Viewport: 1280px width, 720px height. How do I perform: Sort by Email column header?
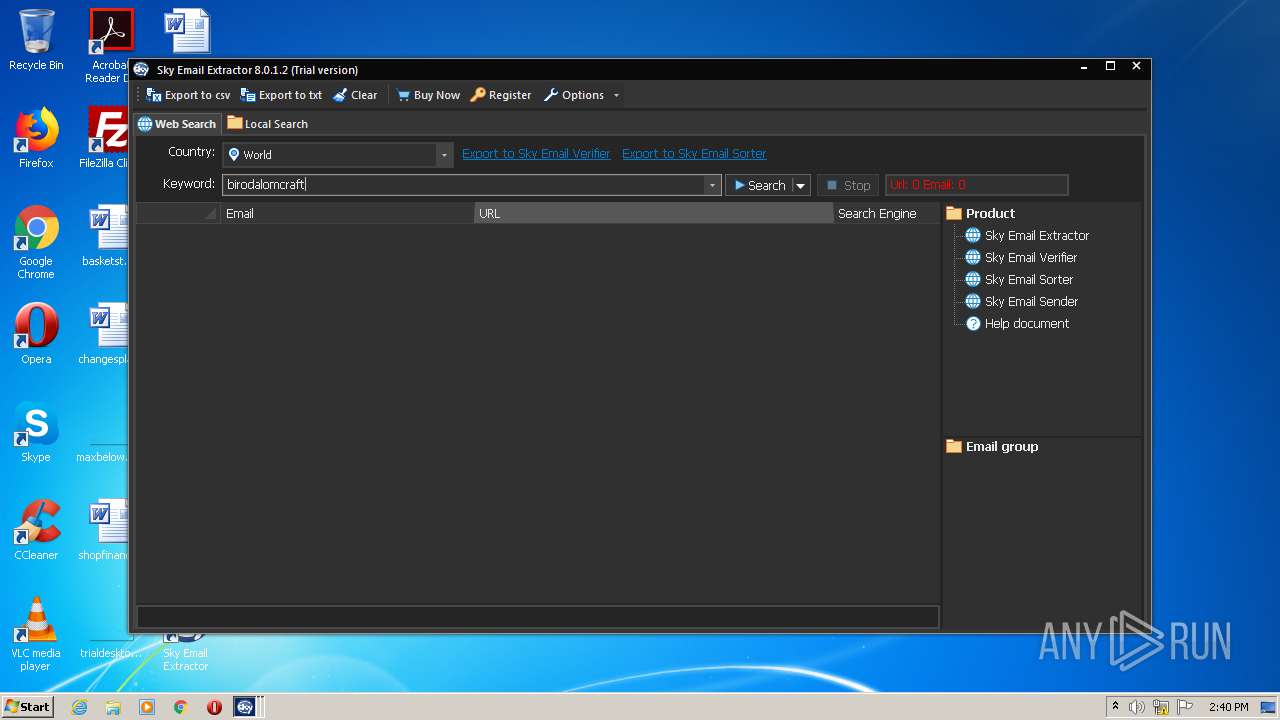click(347, 213)
